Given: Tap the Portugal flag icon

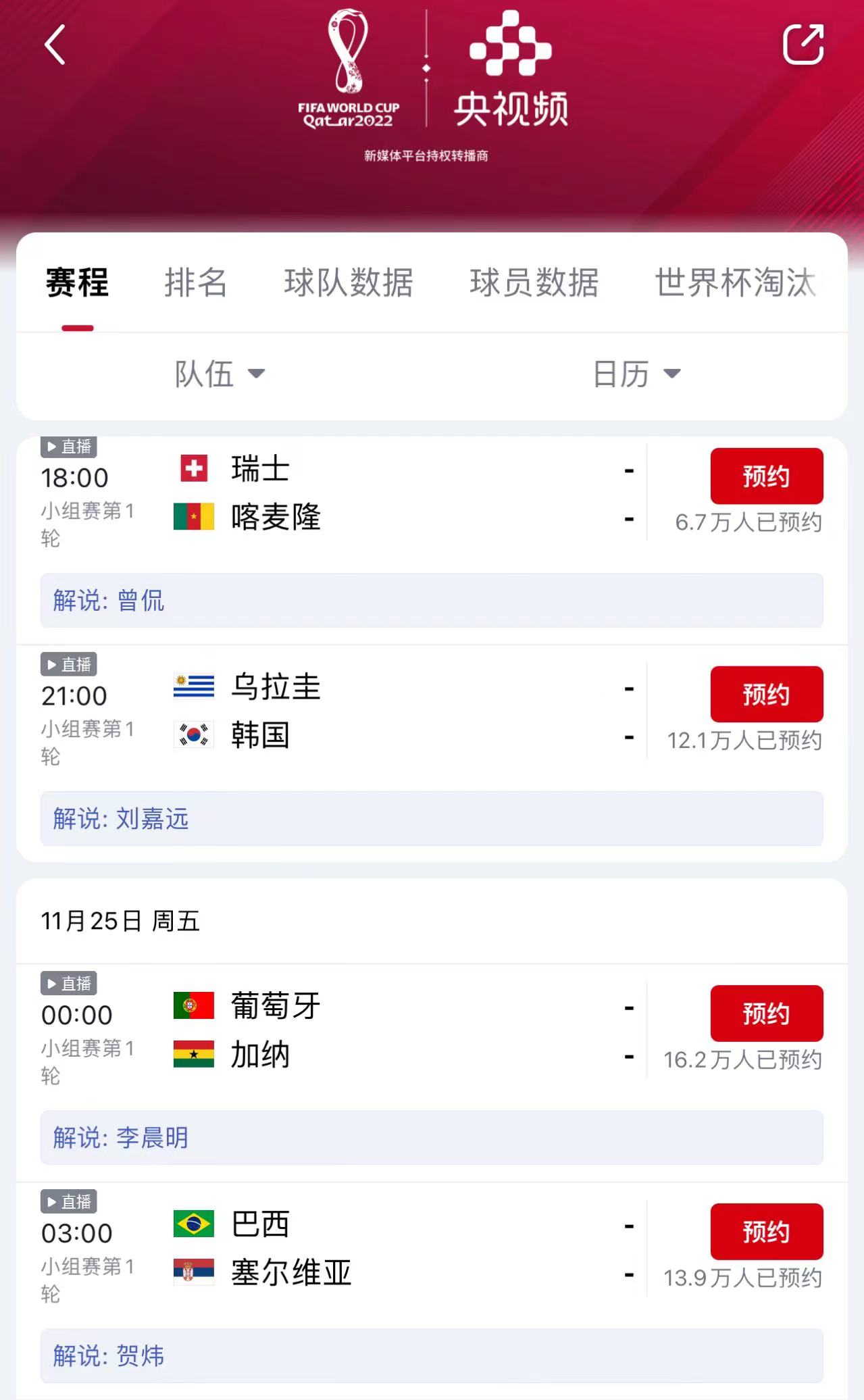Looking at the screenshot, I should pyautogui.click(x=194, y=1005).
